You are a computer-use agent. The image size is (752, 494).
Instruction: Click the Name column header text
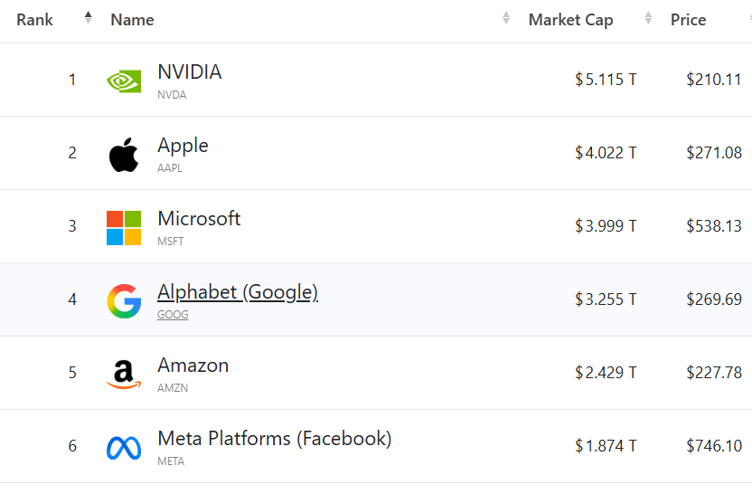(132, 20)
